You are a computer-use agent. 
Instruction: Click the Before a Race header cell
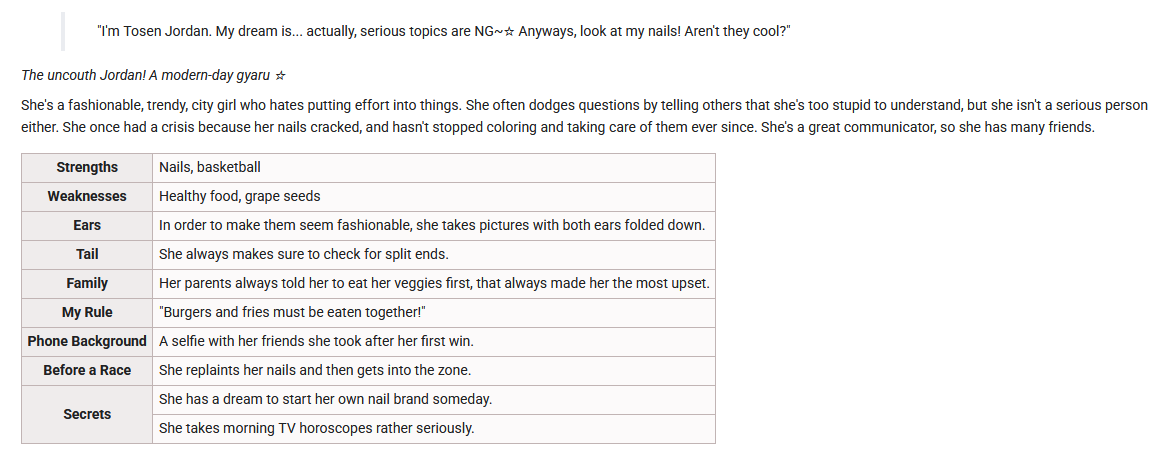pos(87,370)
